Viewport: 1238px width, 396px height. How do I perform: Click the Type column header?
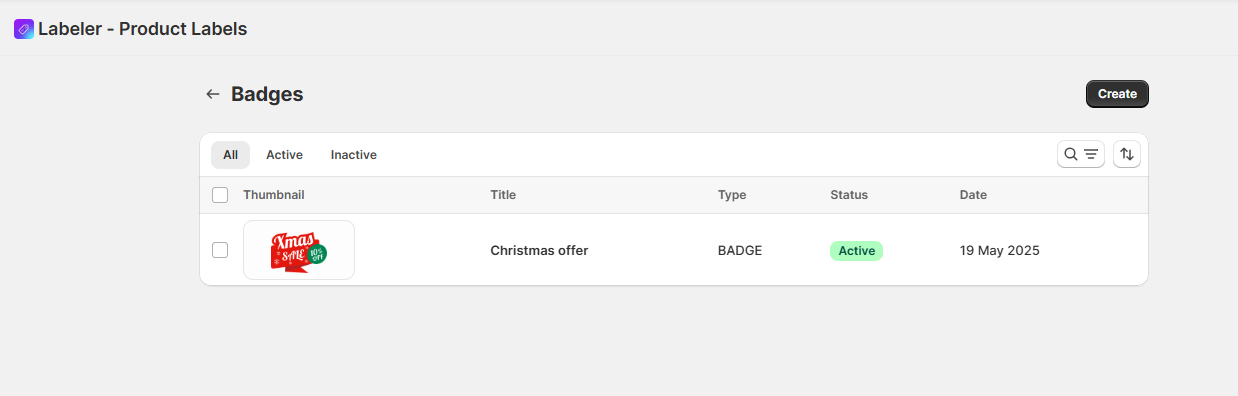(x=732, y=195)
